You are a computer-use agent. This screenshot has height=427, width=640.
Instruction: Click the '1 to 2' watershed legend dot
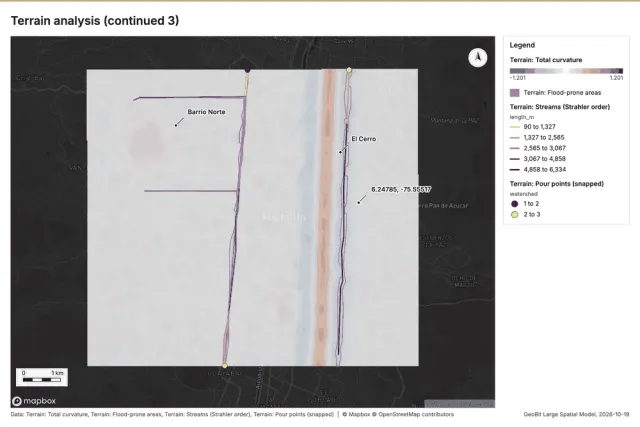tap(515, 204)
